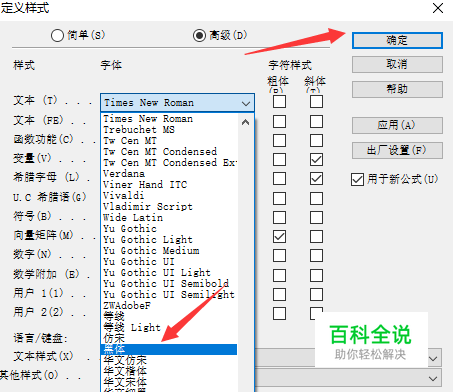453x392 pixels.
Task: Pick the plain Tw Cen MT font
Action: [169, 141]
